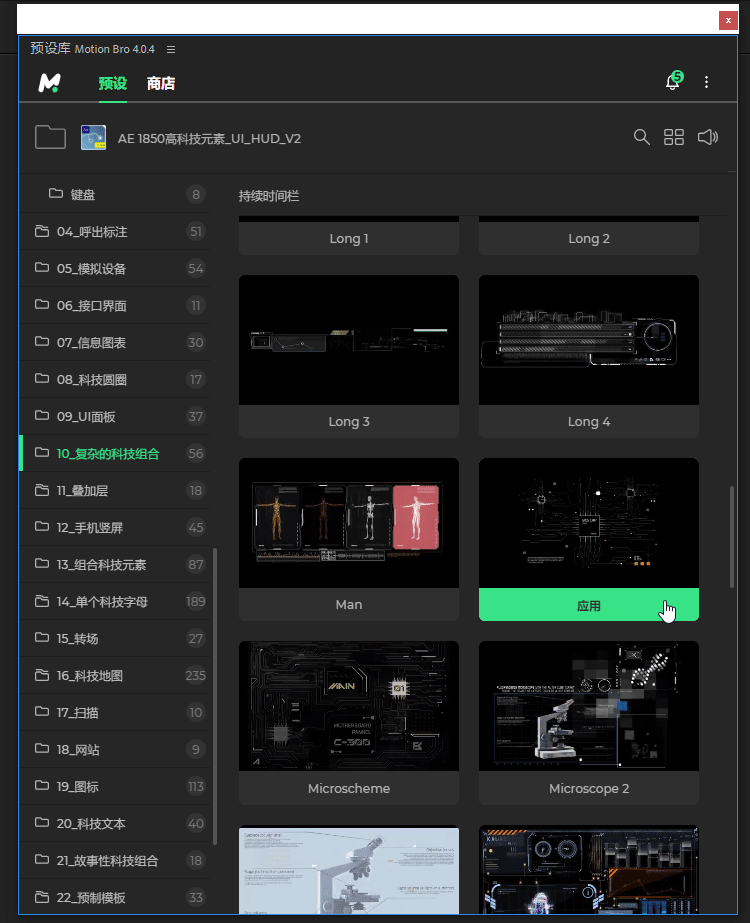Click the folder list vertical scrollbar
The image size is (750, 923).
pyautogui.click(x=215, y=696)
